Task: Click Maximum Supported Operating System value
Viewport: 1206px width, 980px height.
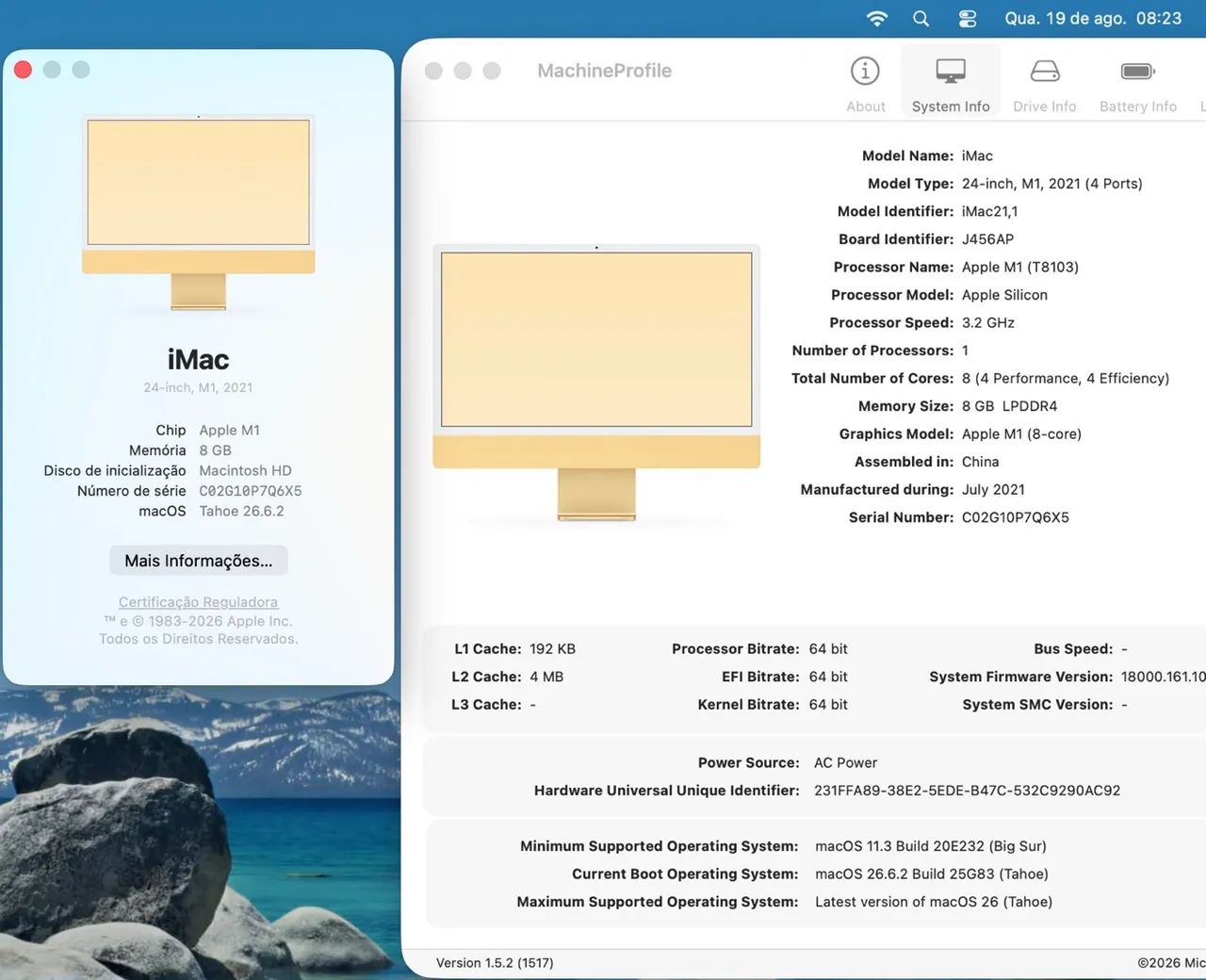Action: coord(934,902)
